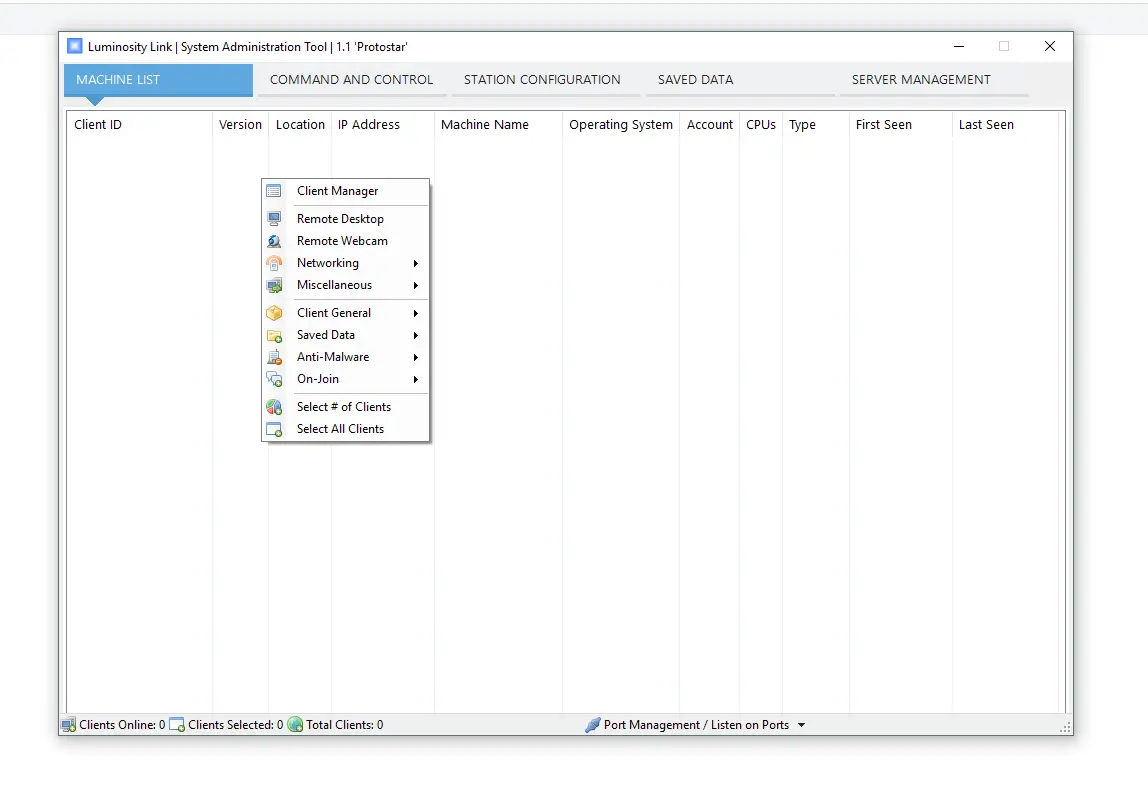Screen dimensions: 1148x791
Task: Sort by the IP Address column header
Action: click(369, 125)
